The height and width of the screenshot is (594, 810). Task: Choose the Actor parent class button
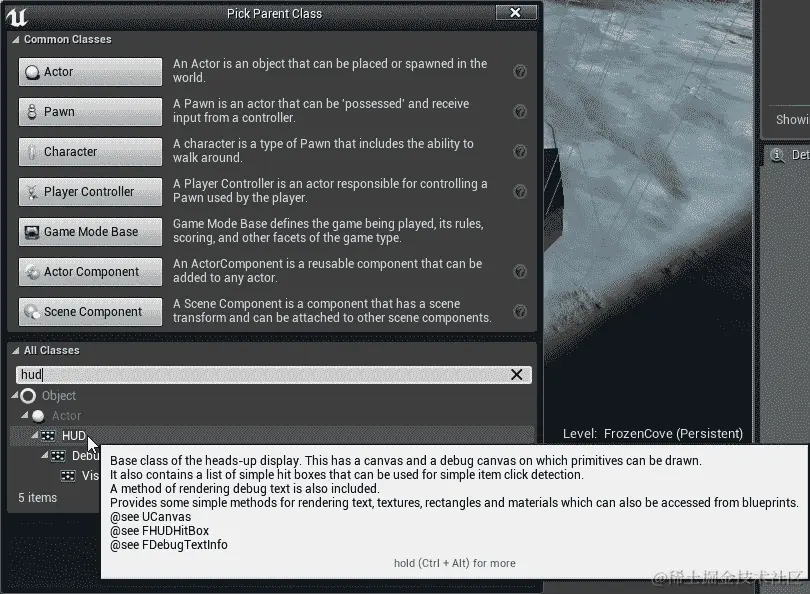[x=90, y=72]
